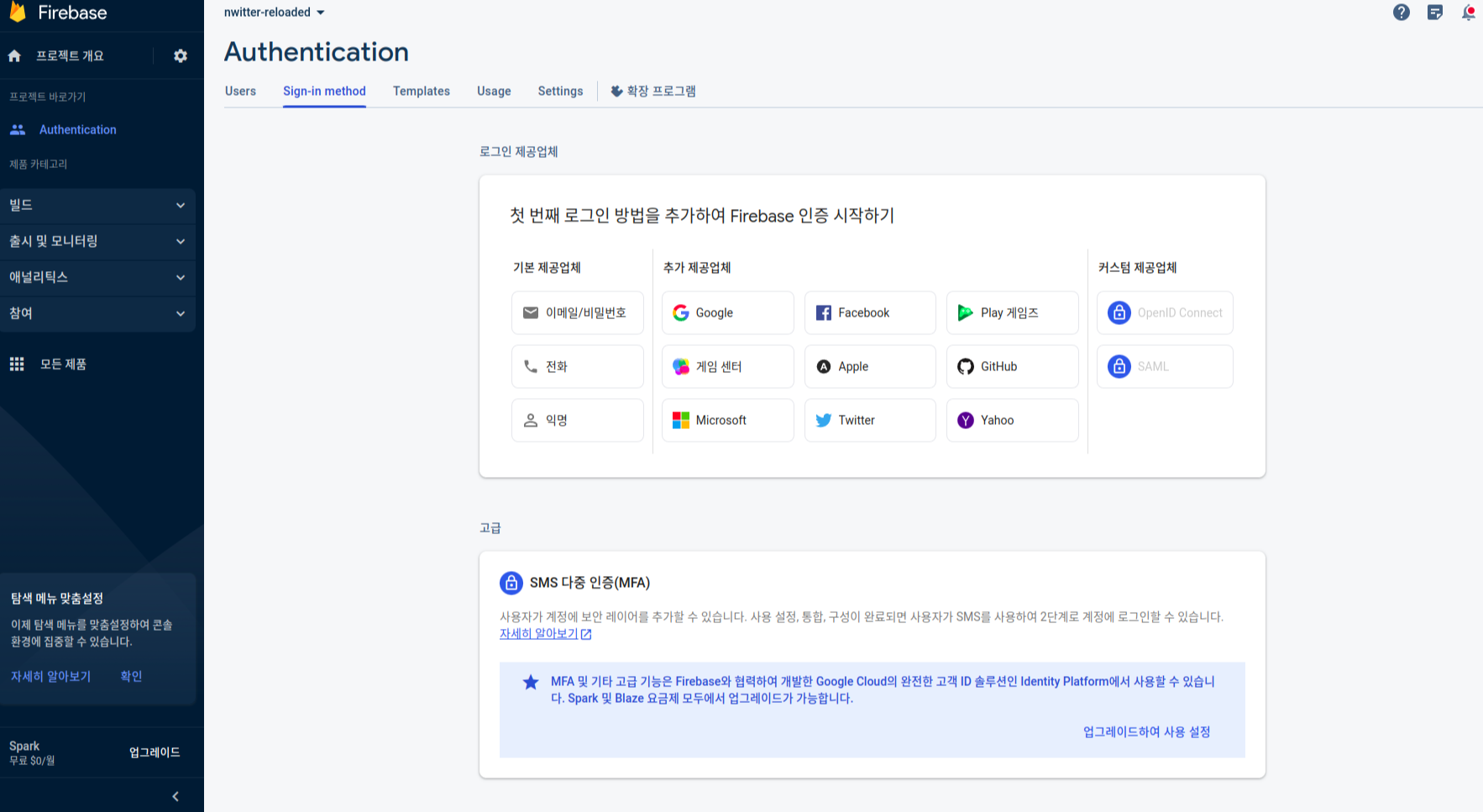Open 프로젝트 개요 link
This screenshot has width=1483, height=812.
coord(70,55)
